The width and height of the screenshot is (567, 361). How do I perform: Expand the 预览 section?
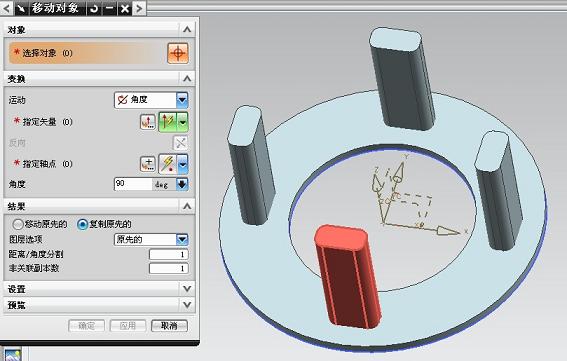99,305
